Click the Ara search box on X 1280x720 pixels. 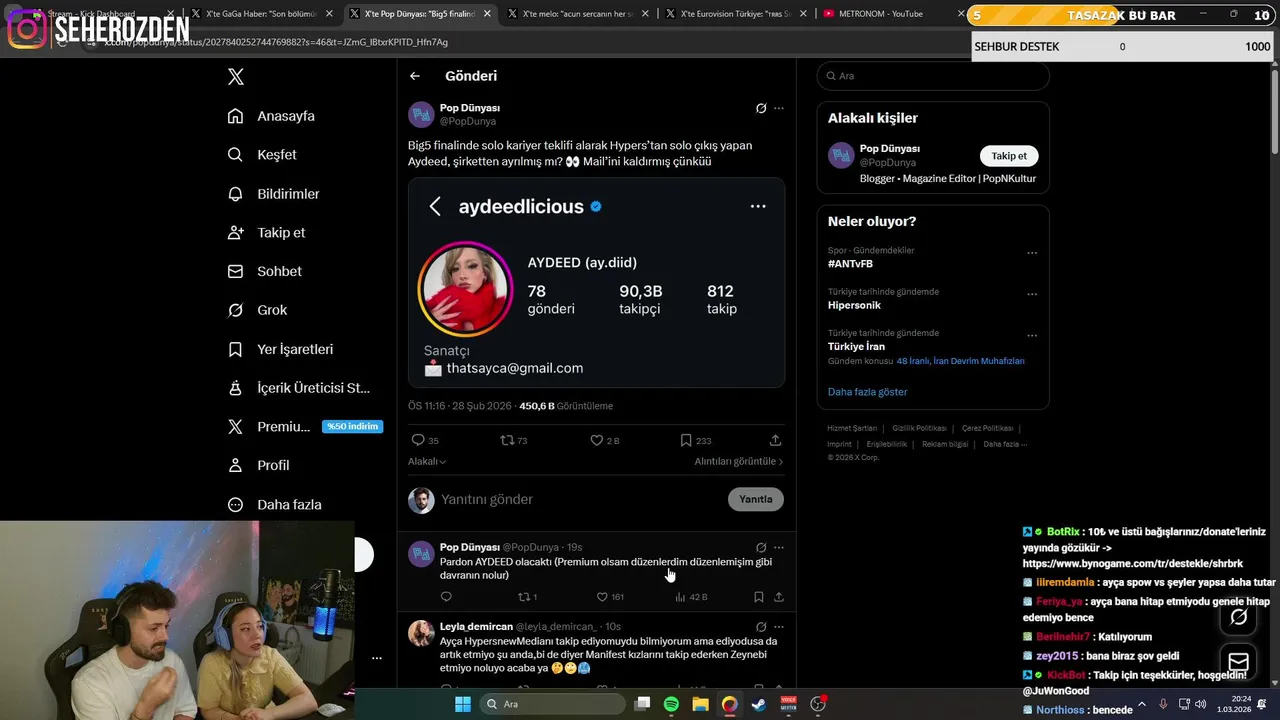(x=933, y=76)
